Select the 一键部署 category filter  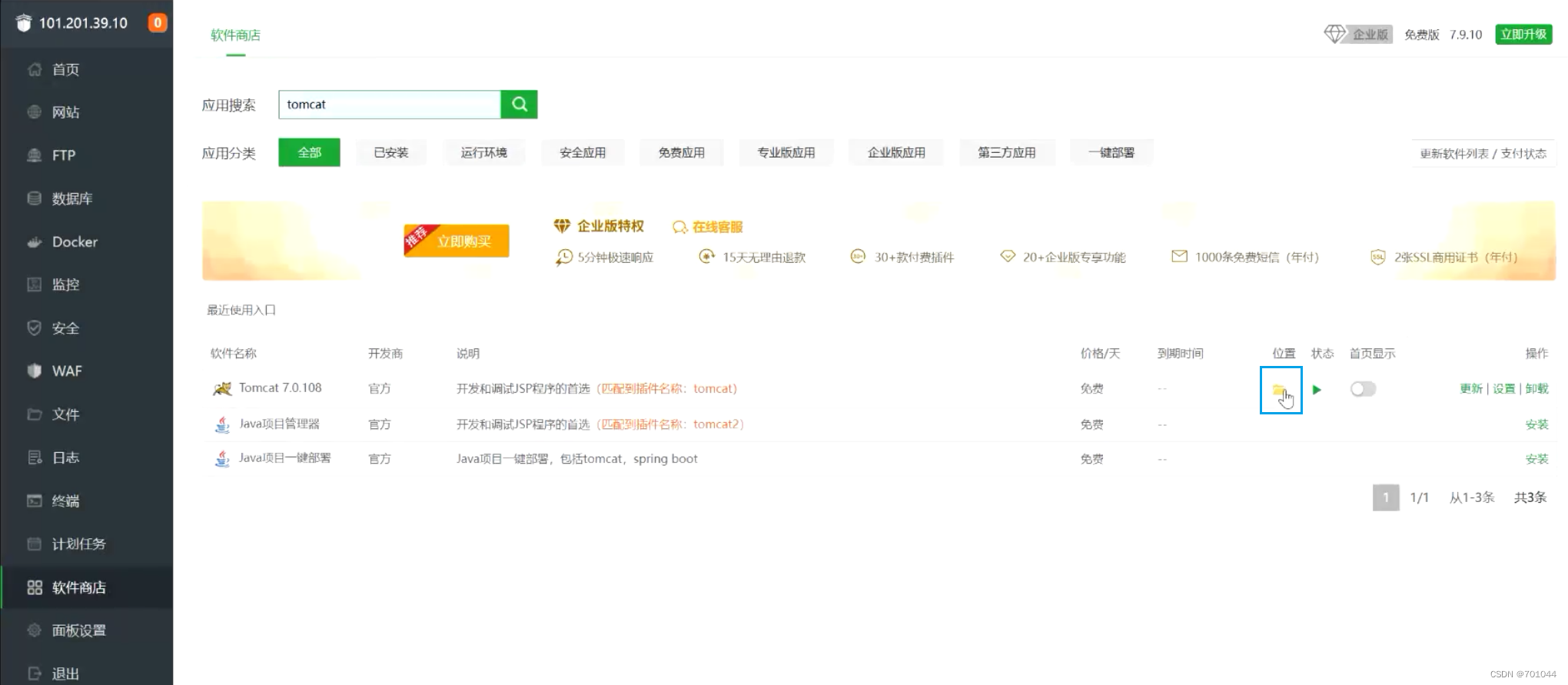tap(1111, 152)
